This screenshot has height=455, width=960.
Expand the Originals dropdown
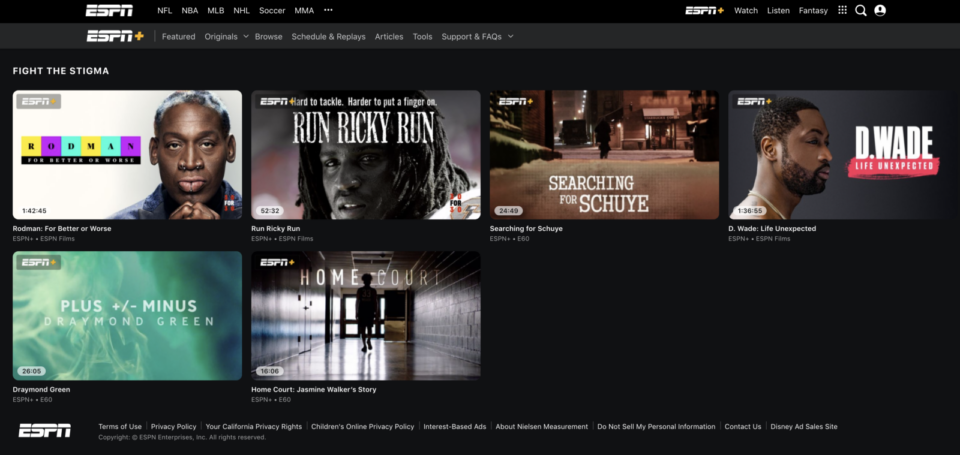coord(227,37)
